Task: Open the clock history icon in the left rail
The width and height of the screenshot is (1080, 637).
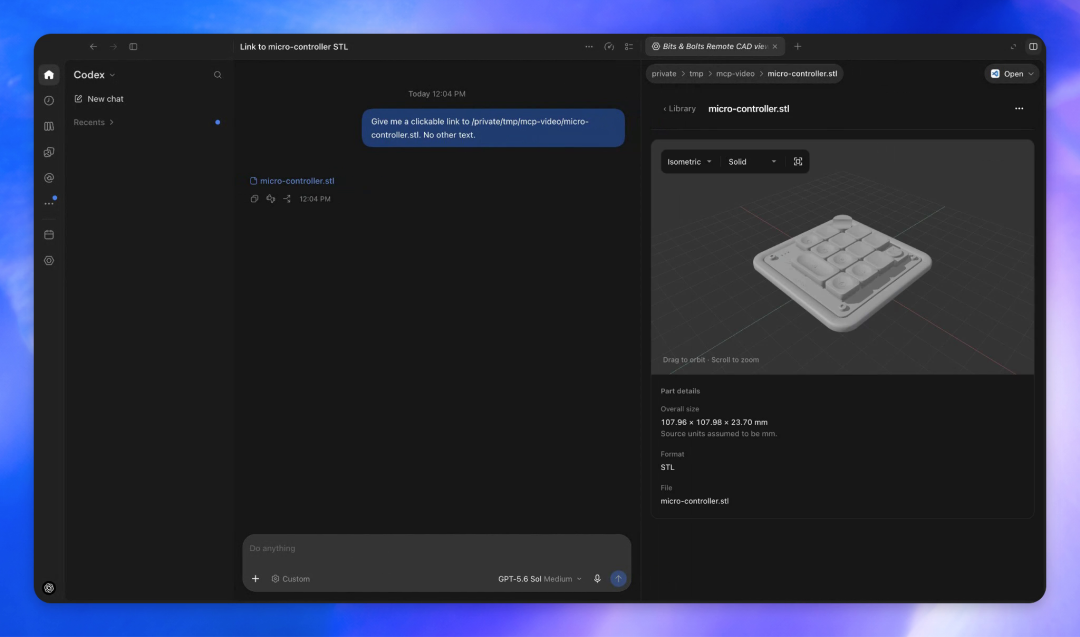Action: pyautogui.click(x=49, y=101)
